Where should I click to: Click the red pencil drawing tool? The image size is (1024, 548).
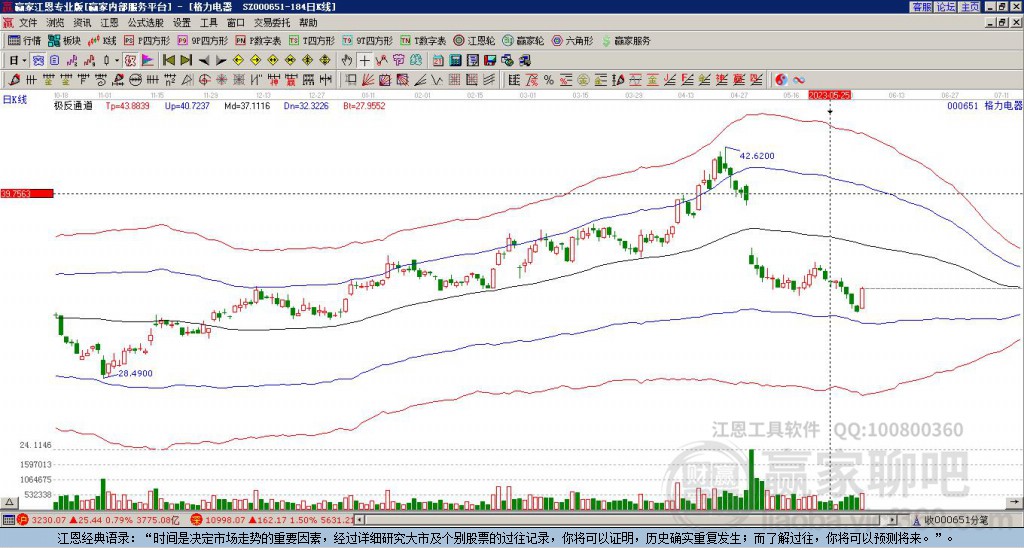click(x=13, y=80)
